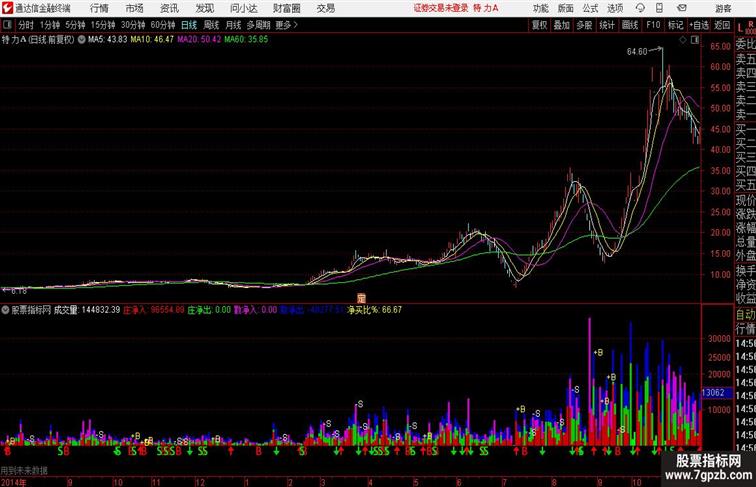Click the 统计 statistics toolbar button
This screenshot has width=756, height=487.
point(607,25)
